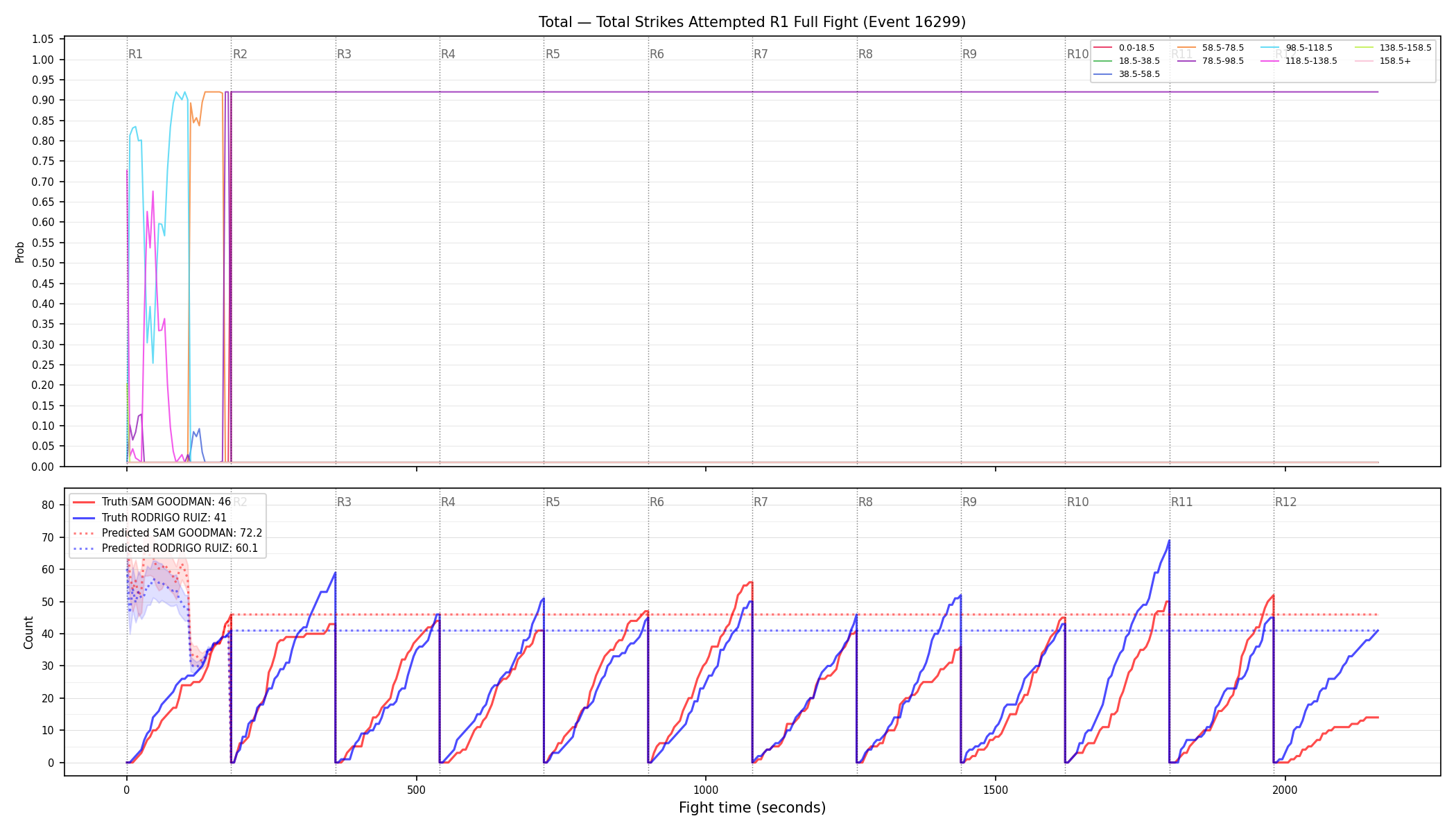Click the R5 marker in bottom chart
Image resolution: width=1456 pixels, height=832 pixels.
tap(553, 502)
